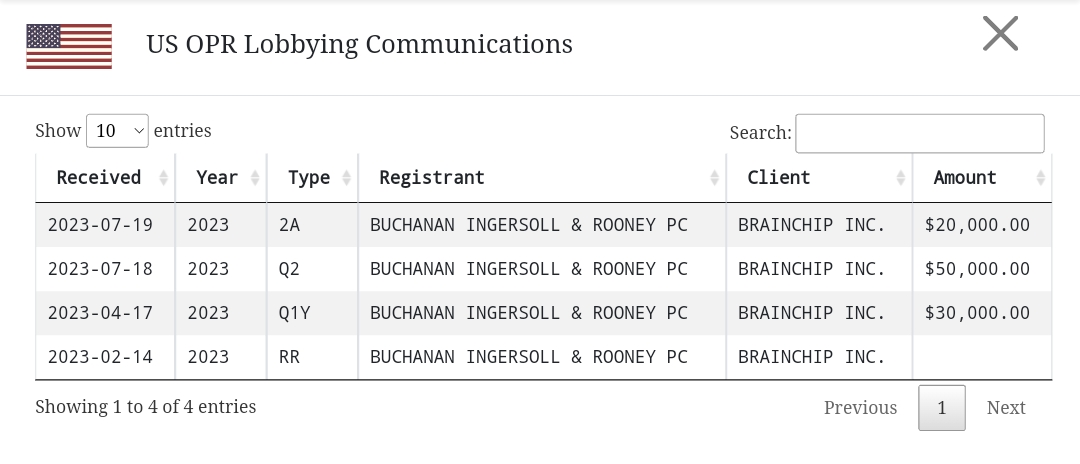The width and height of the screenshot is (1080, 464).
Task: Open the show entries count dropdown
Action: tap(117, 131)
